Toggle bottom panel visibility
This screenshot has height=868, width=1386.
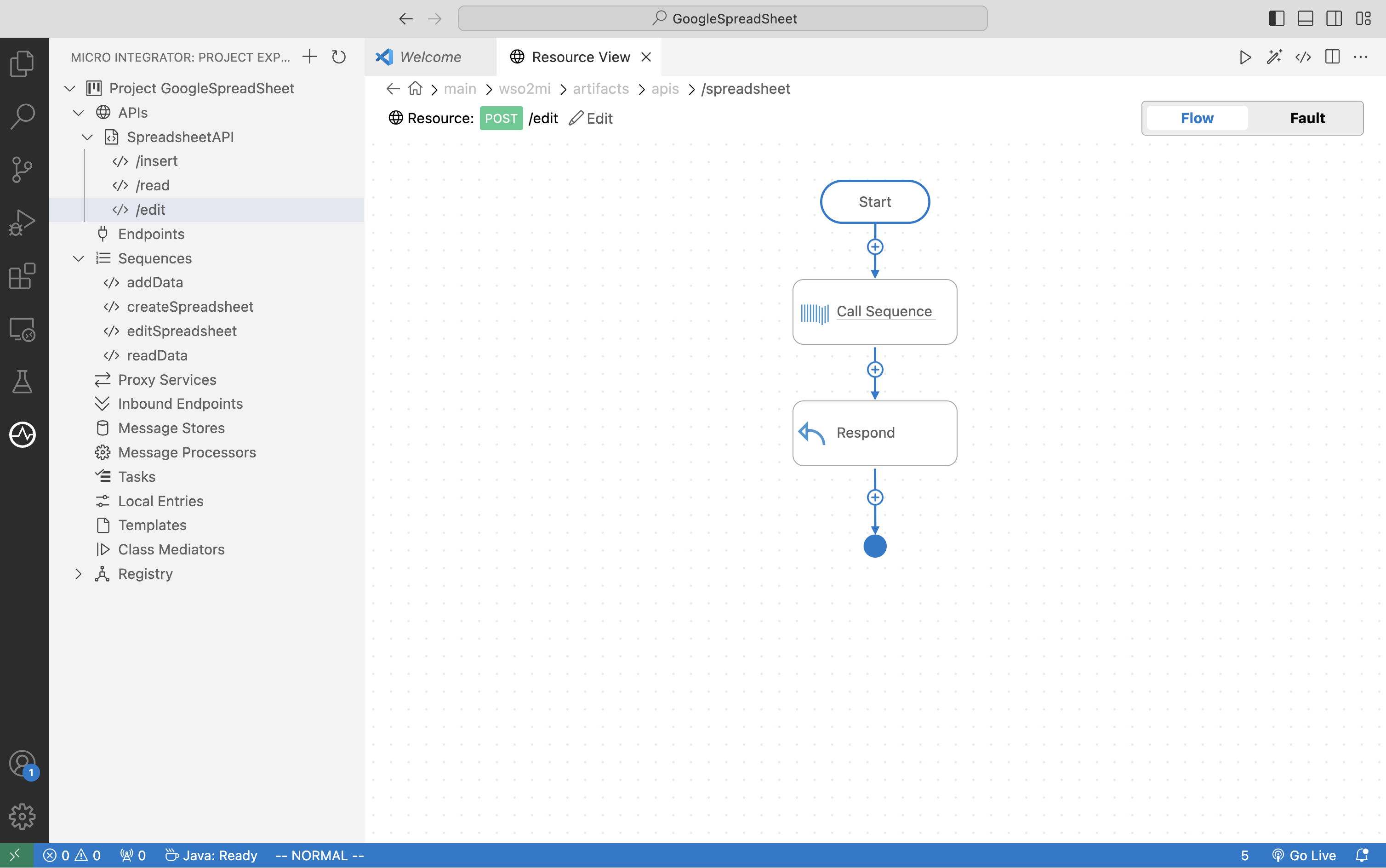click(x=1306, y=18)
